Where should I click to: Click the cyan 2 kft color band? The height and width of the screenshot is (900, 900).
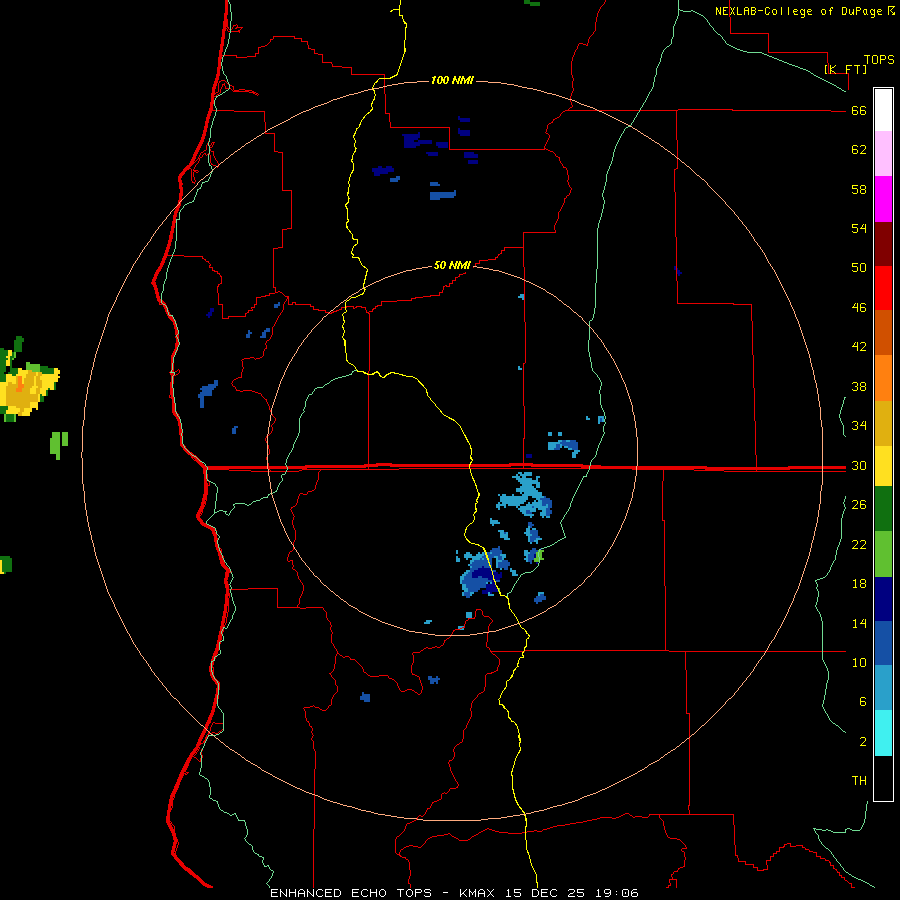coord(883,733)
